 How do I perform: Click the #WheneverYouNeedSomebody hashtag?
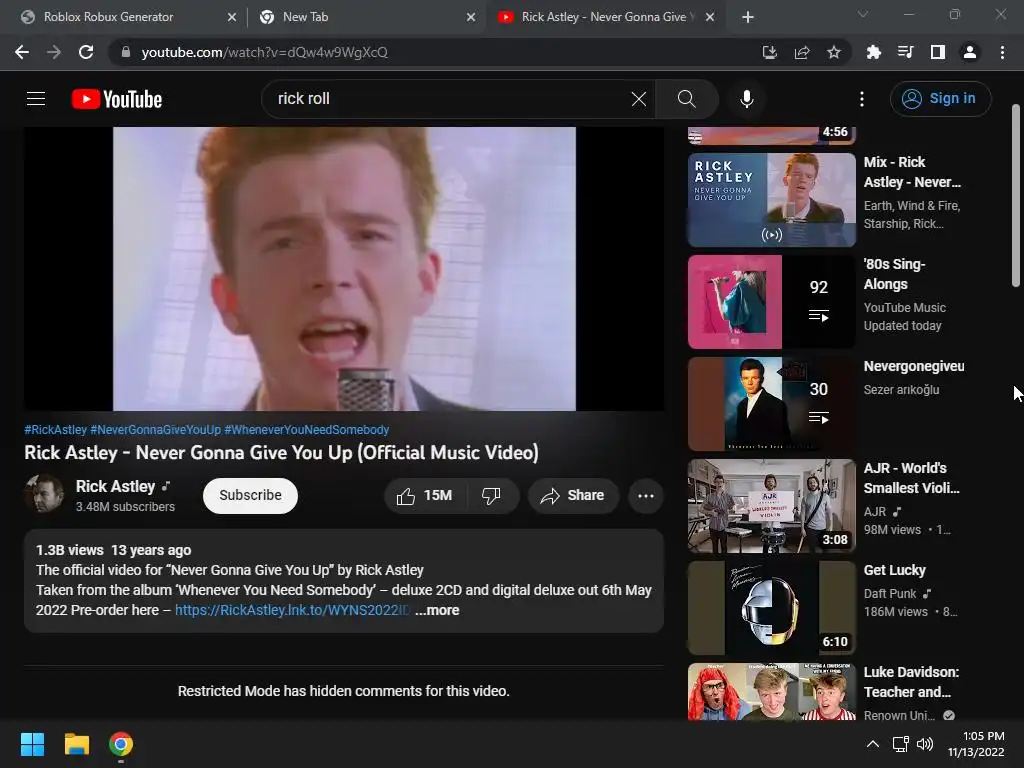(307, 430)
